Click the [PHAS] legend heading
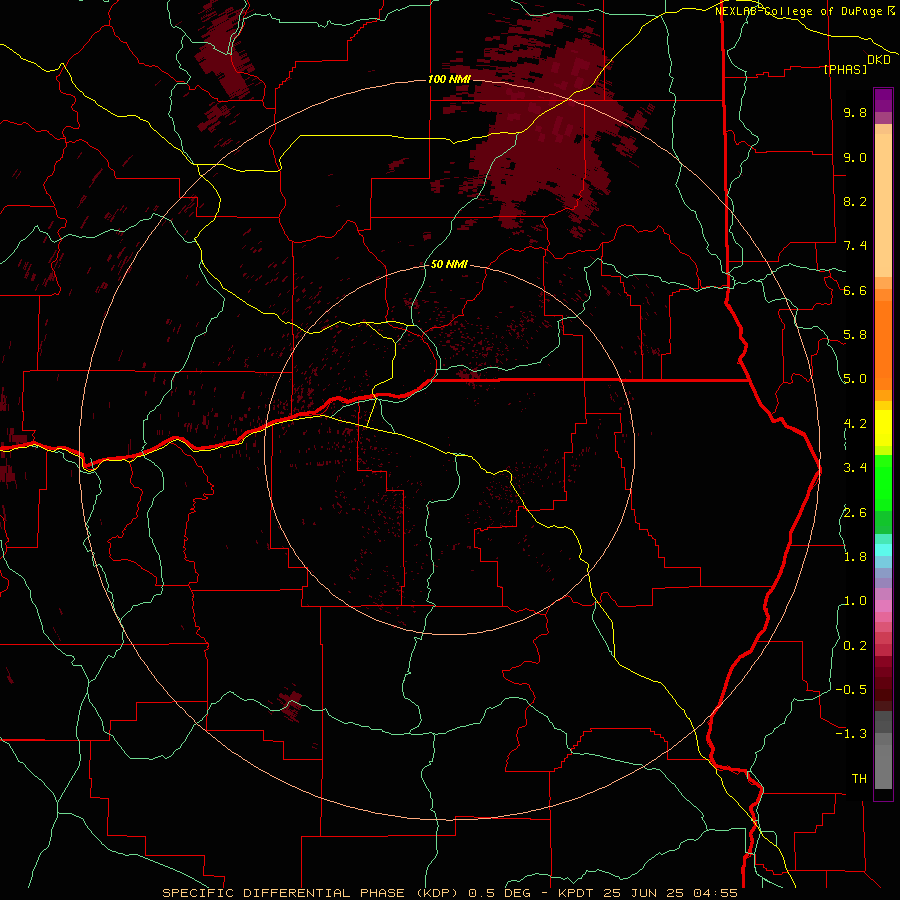The width and height of the screenshot is (900, 900). tap(845, 69)
